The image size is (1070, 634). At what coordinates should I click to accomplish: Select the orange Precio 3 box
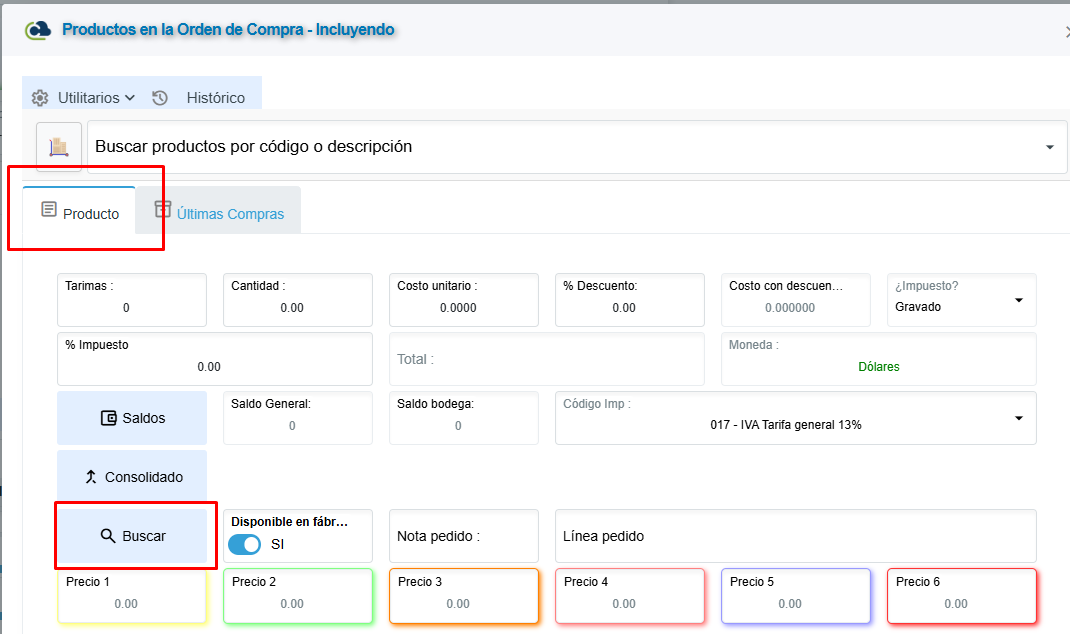click(464, 596)
